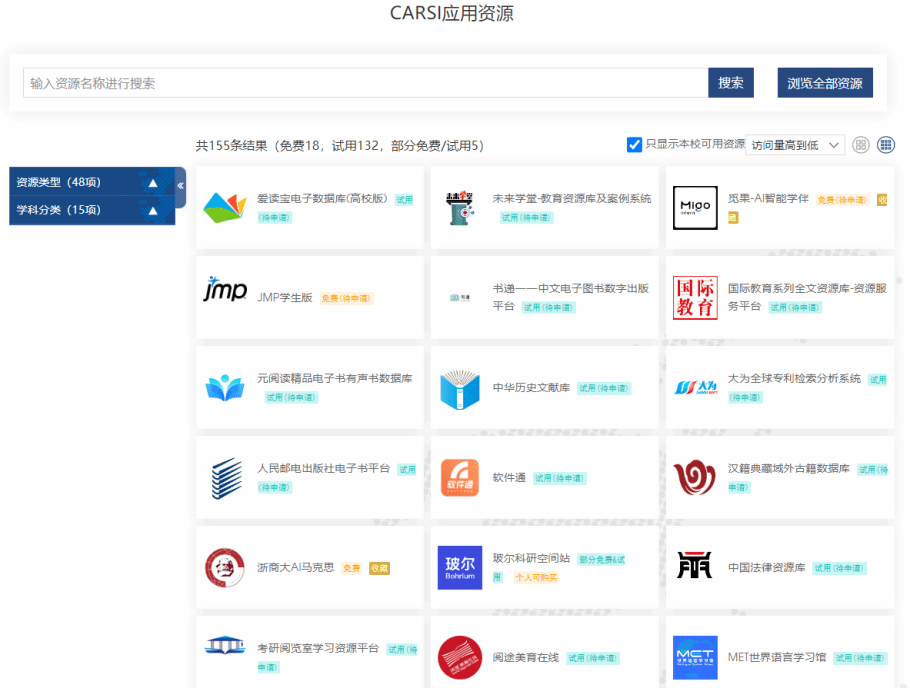Open the 软件通 orange logo
The width and height of the screenshot is (910, 688).
click(460, 478)
